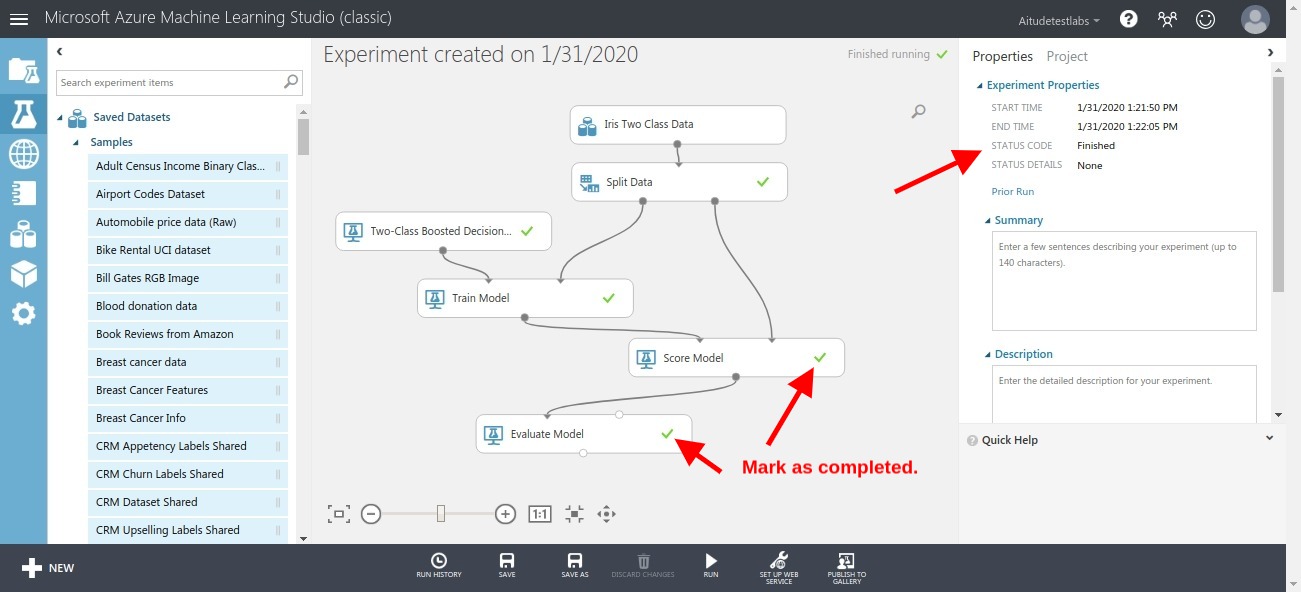
Task: Click the canvas zoom slider
Action: pyautogui.click(x=440, y=512)
